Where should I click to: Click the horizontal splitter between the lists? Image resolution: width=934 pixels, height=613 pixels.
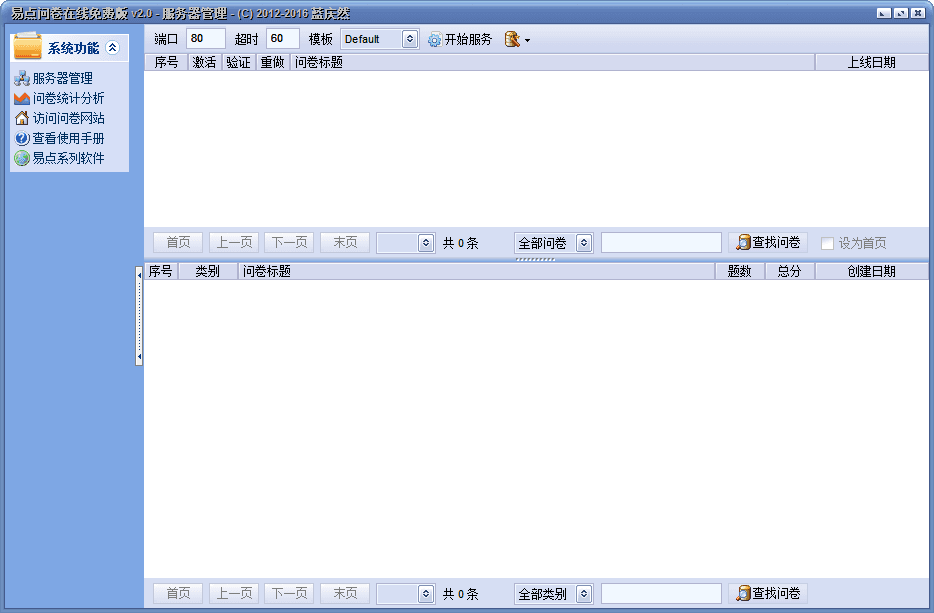point(535,259)
